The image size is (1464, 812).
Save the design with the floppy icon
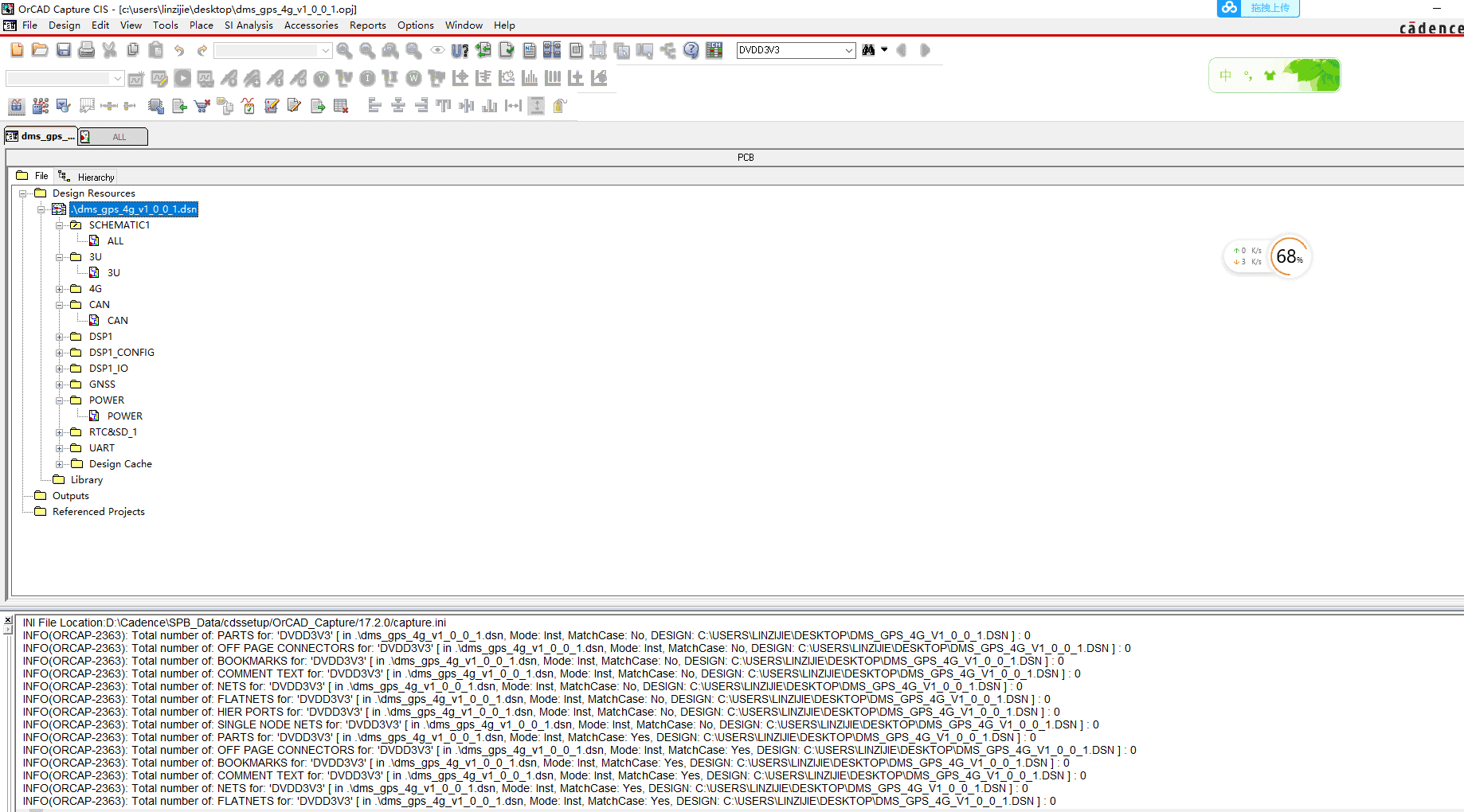(64, 50)
